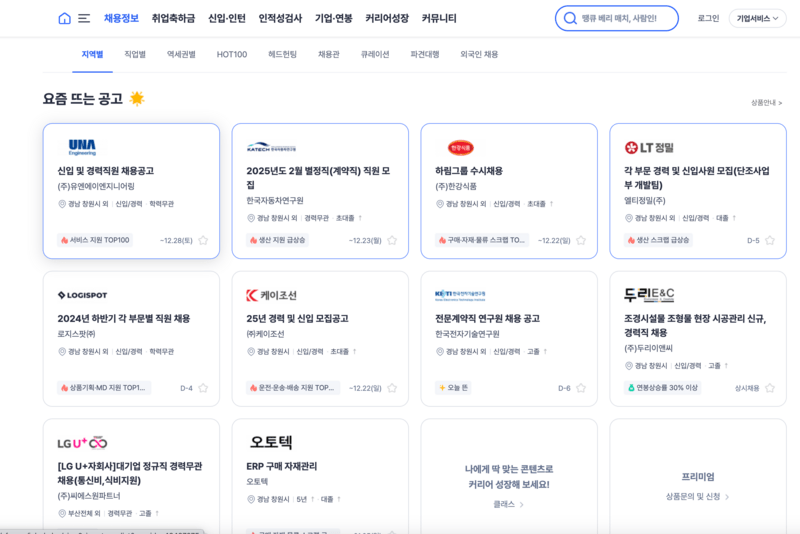Focus the top search input field

pyautogui.click(x=617, y=18)
